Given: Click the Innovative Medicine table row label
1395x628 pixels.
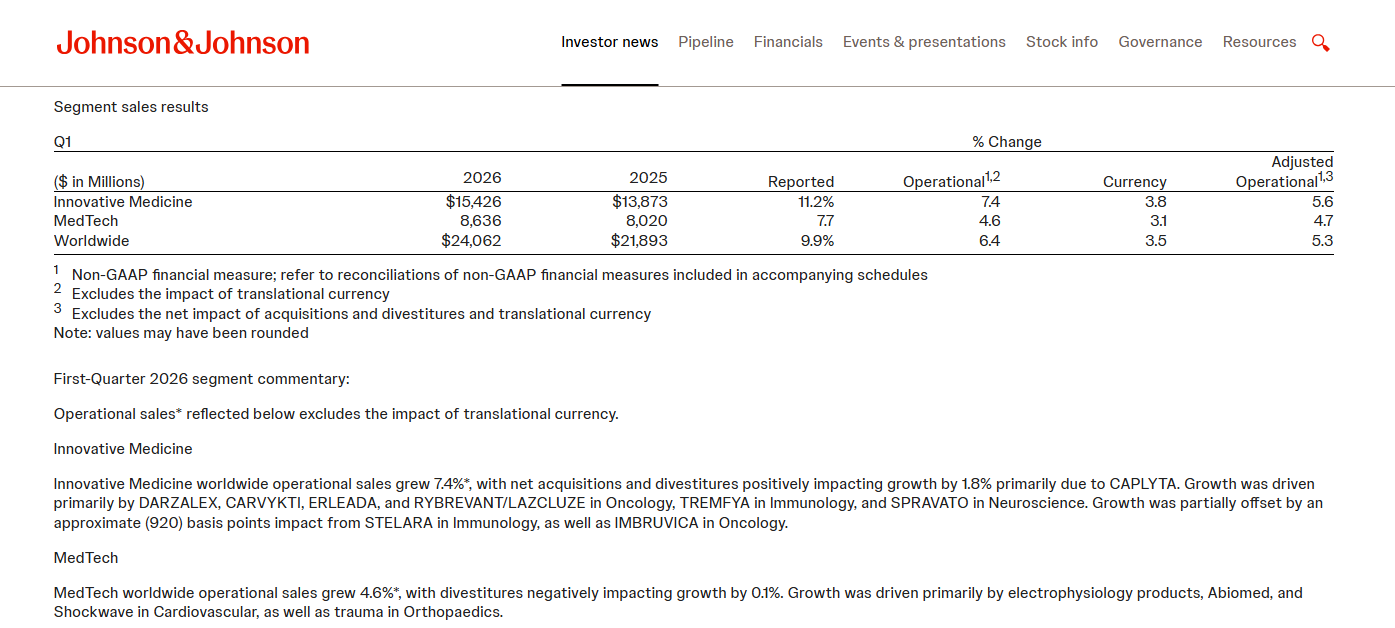Looking at the screenshot, I should [x=123, y=202].
